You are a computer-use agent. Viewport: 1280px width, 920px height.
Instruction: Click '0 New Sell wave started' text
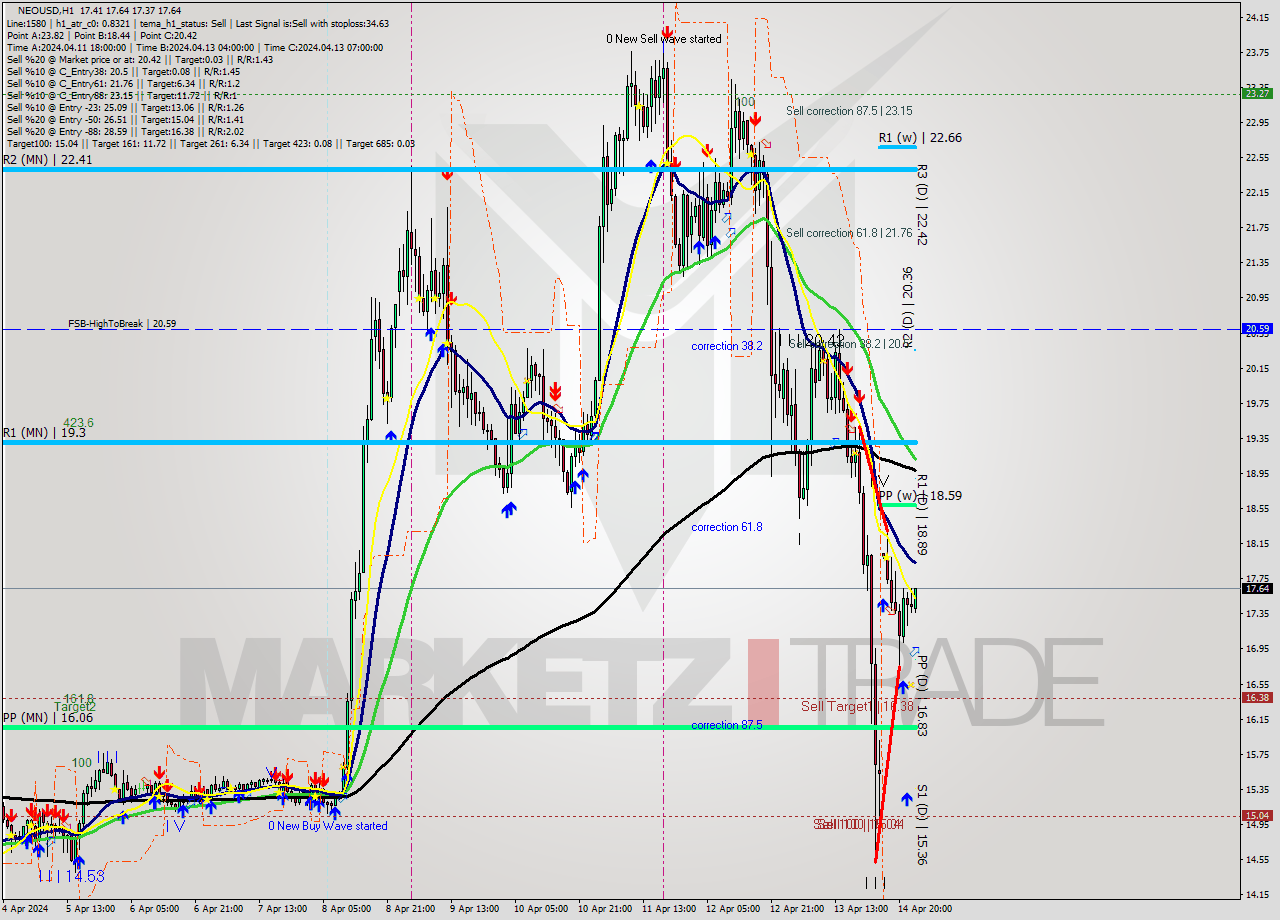coord(664,39)
